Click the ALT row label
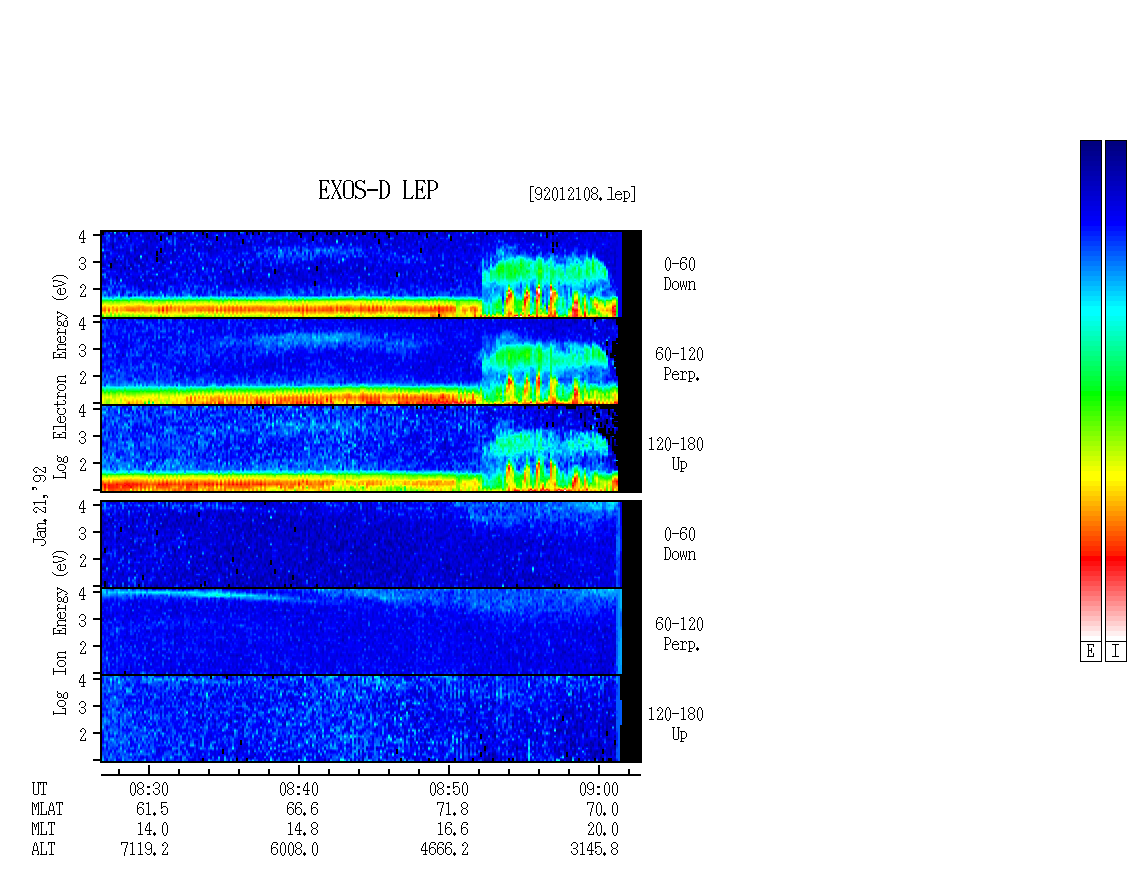This screenshot has height=875, width=1130. [x=43, y=849]
